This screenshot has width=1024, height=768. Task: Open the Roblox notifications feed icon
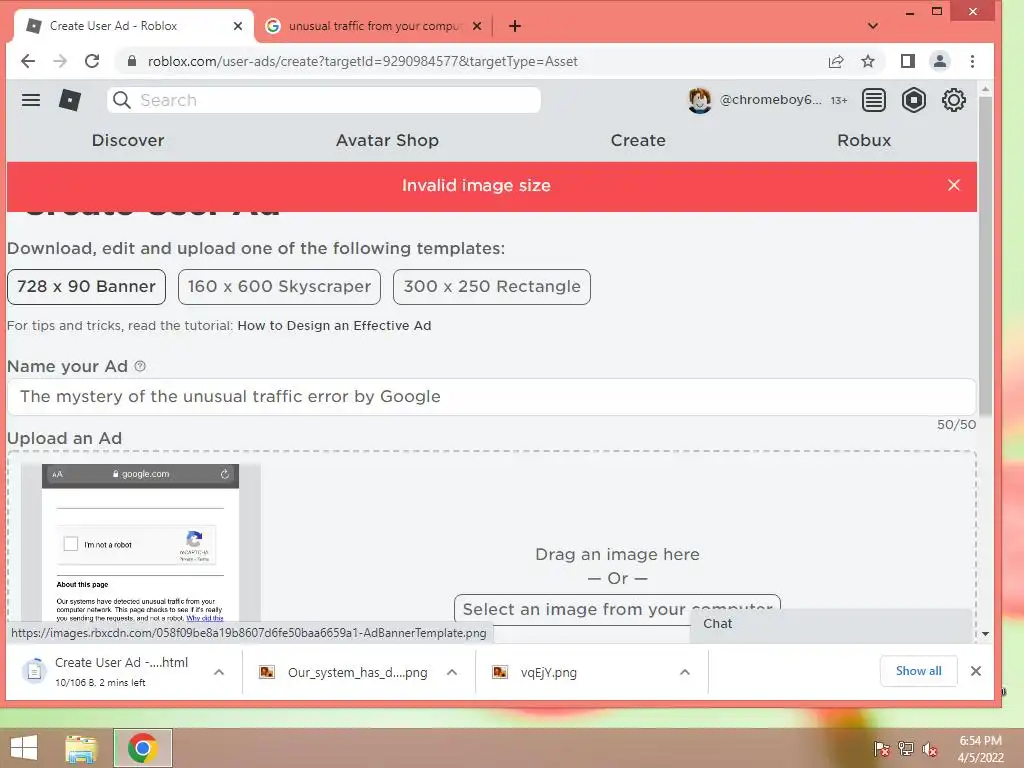(873, 100)
